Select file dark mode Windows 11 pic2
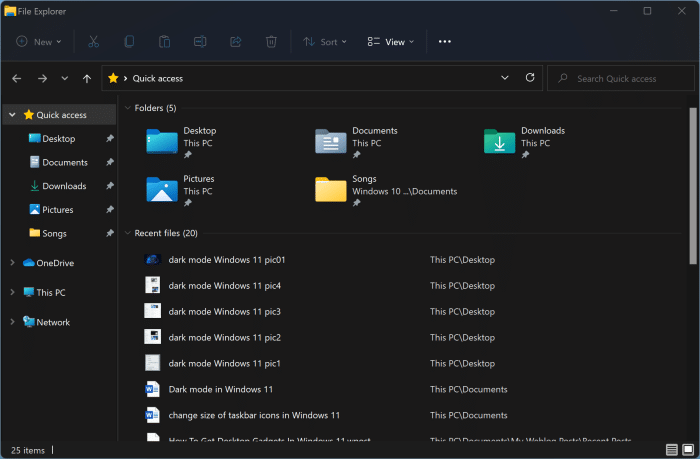 [x=225, y=337]
